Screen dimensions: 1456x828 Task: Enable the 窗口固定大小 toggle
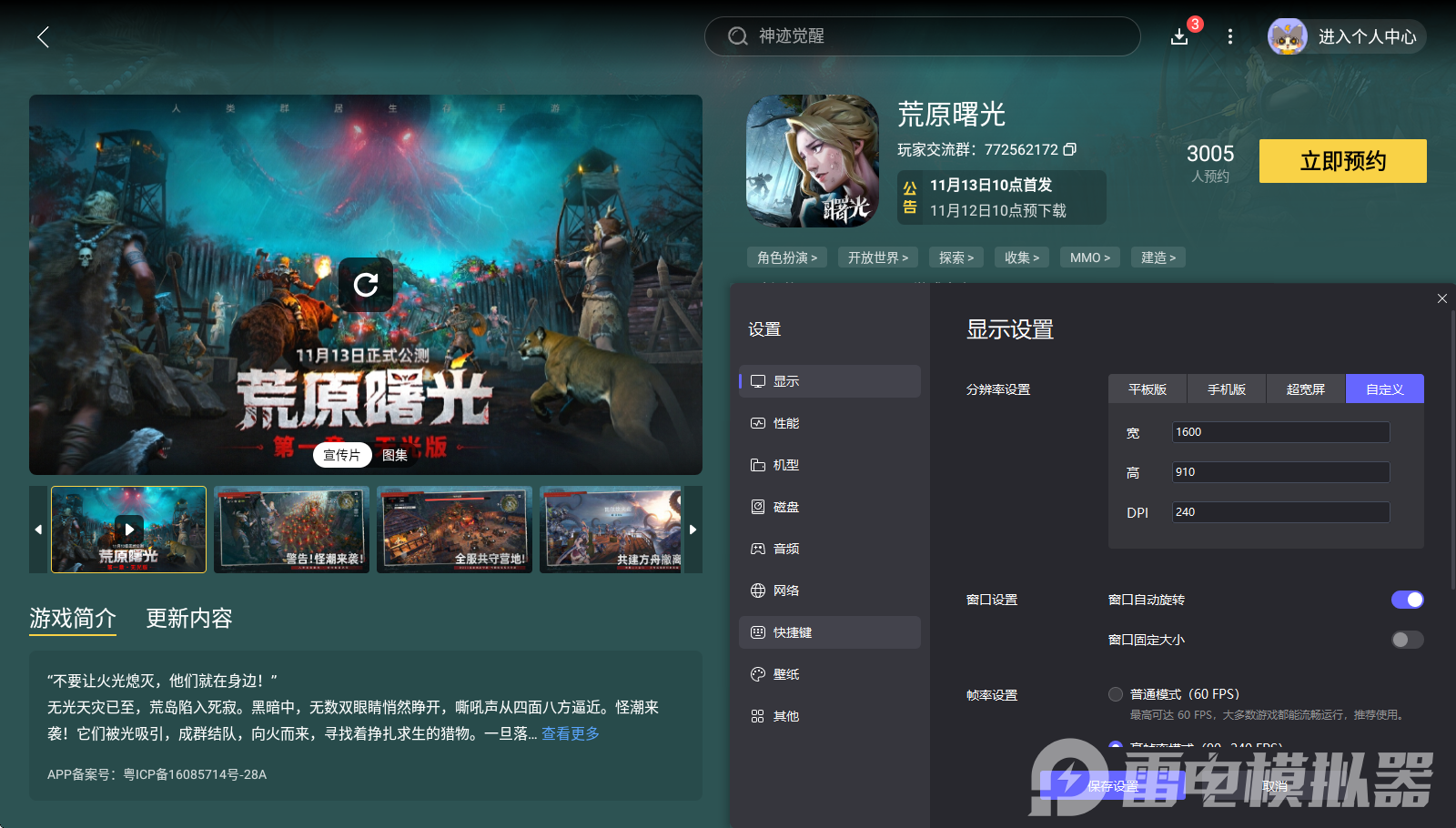[1408, 640]
